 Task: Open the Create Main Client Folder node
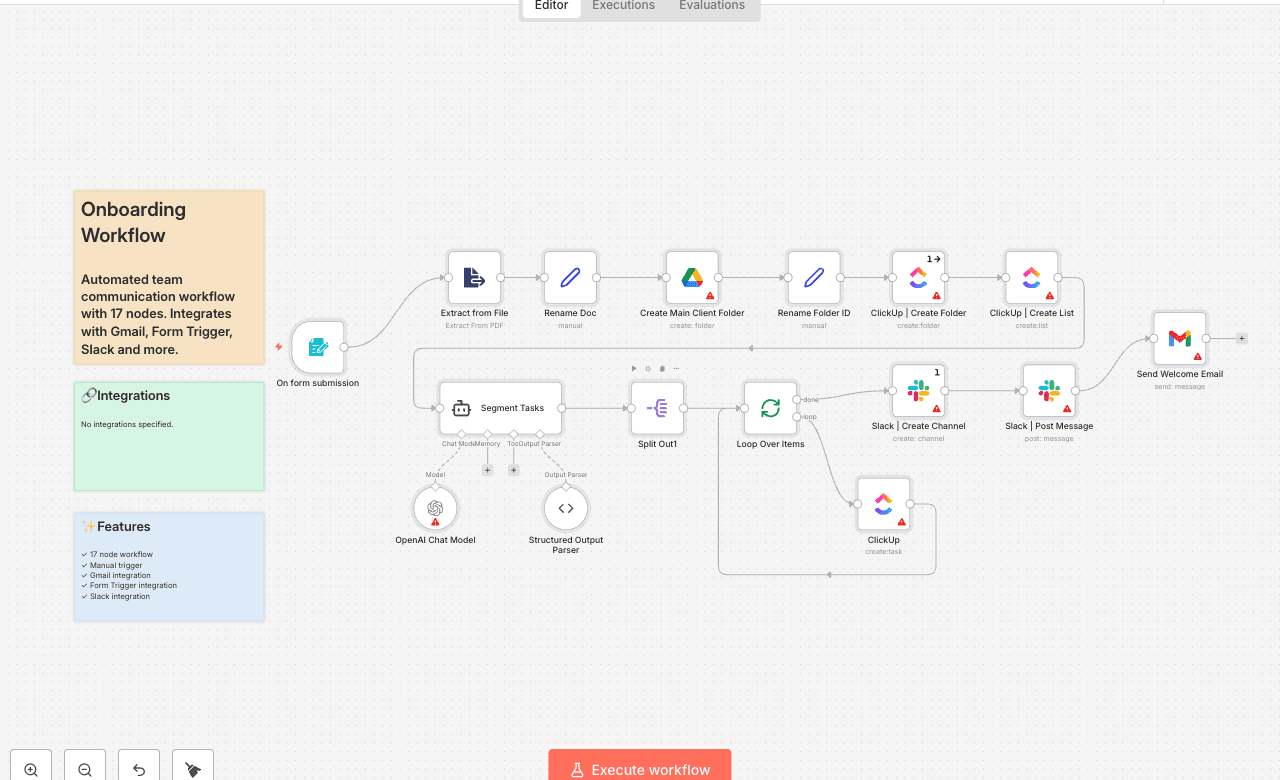pyautogui.click(x=691, y=277)
